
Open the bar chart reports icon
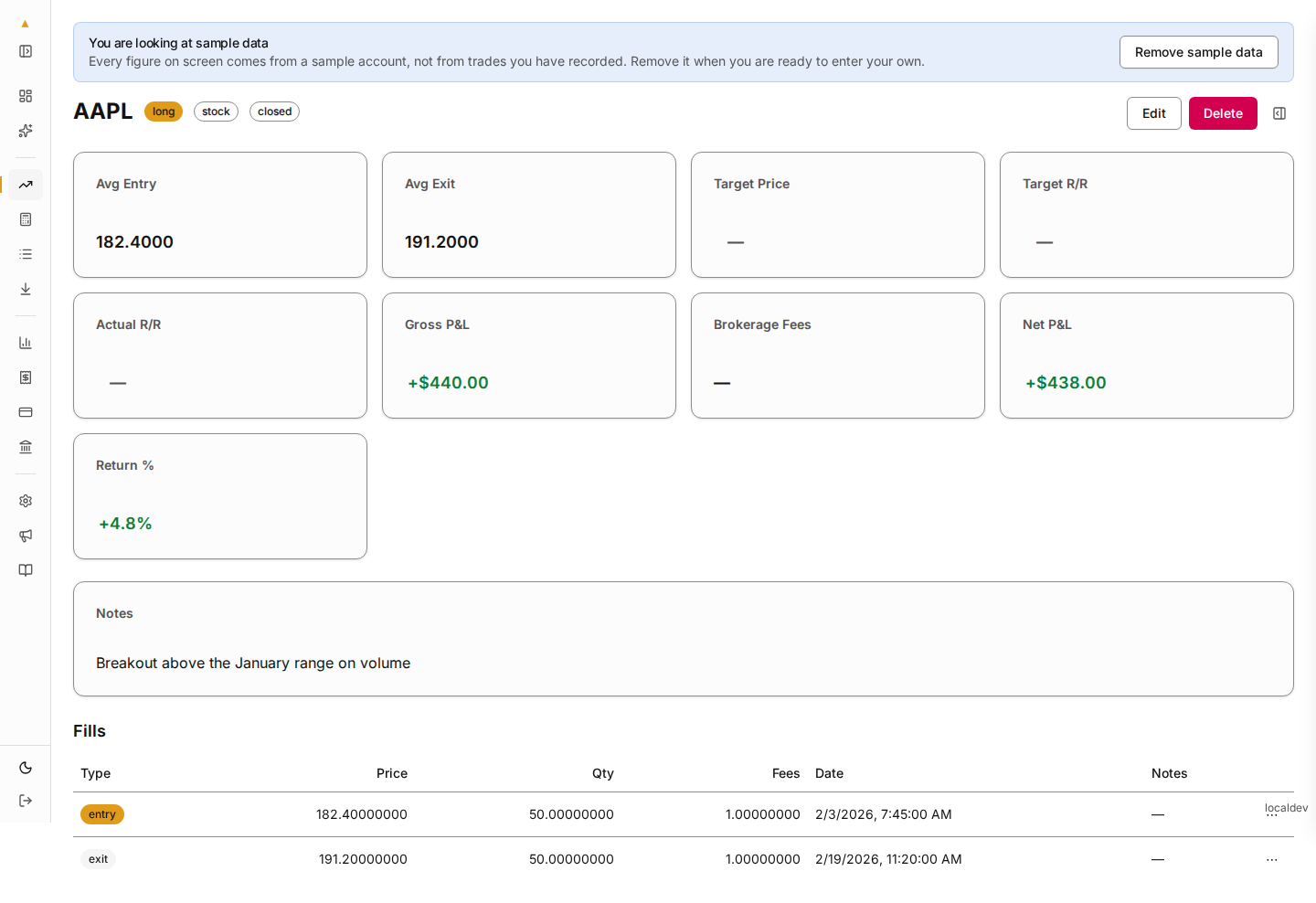tap(26, 343)
